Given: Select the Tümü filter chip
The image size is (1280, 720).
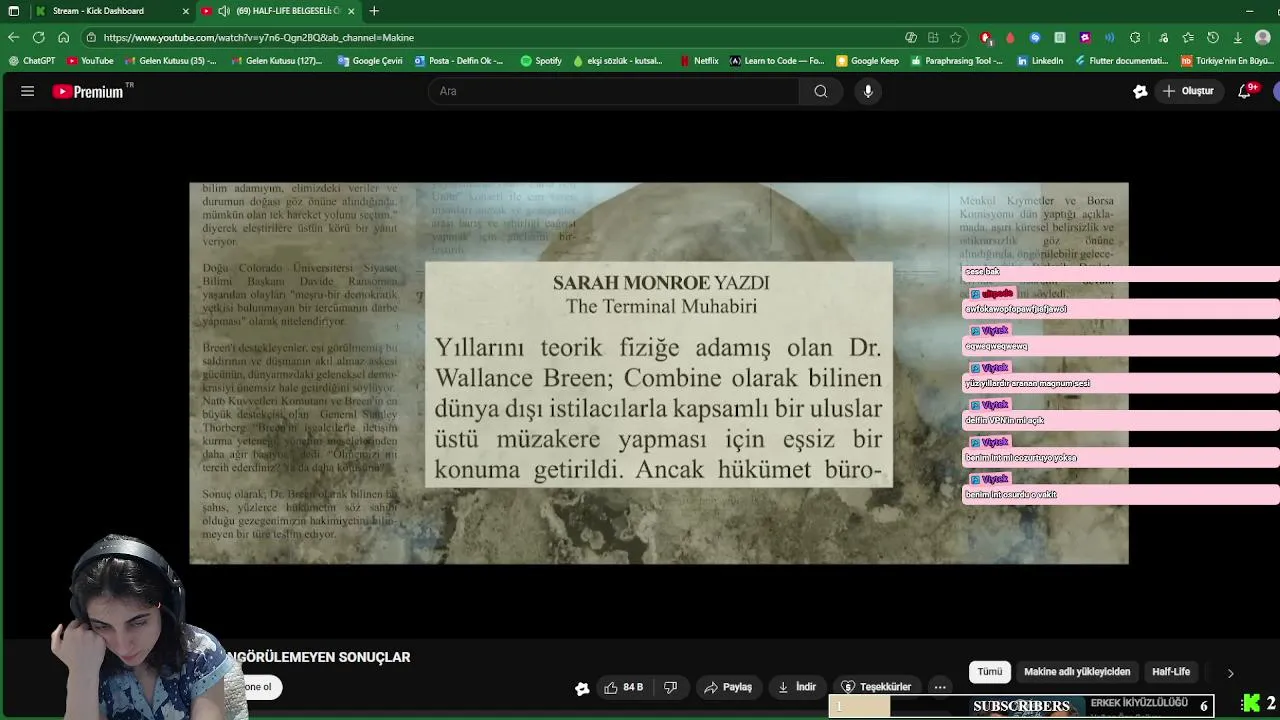Looking at the screenshot, I should (989, 672).
